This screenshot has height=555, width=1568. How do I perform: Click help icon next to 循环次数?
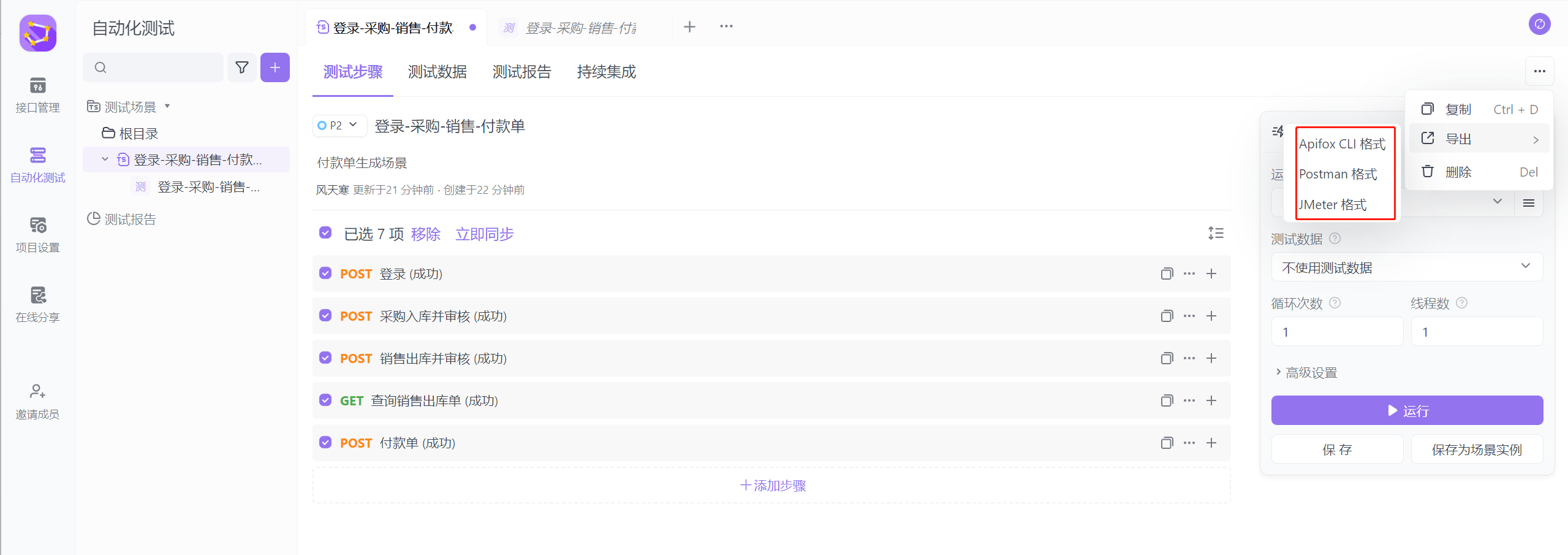1335,303
